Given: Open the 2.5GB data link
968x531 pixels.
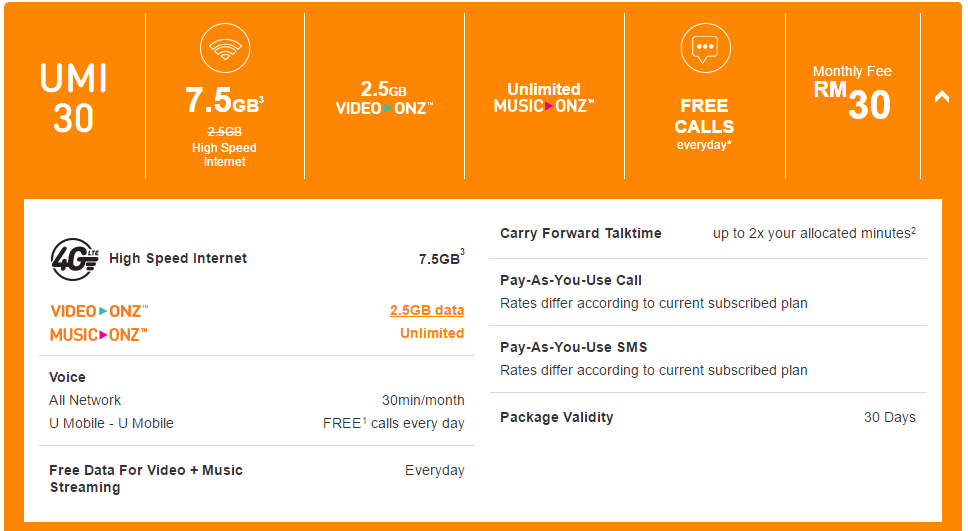Looking at the screenshot, I should (x=427, y=310).
